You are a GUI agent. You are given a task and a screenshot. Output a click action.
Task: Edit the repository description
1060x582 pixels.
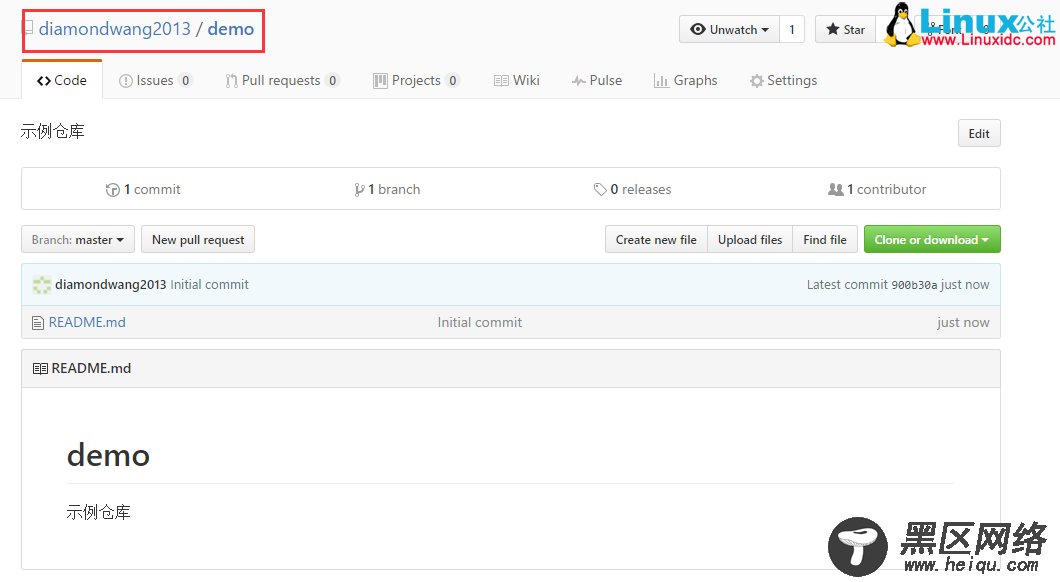click(x=979, y=133)
